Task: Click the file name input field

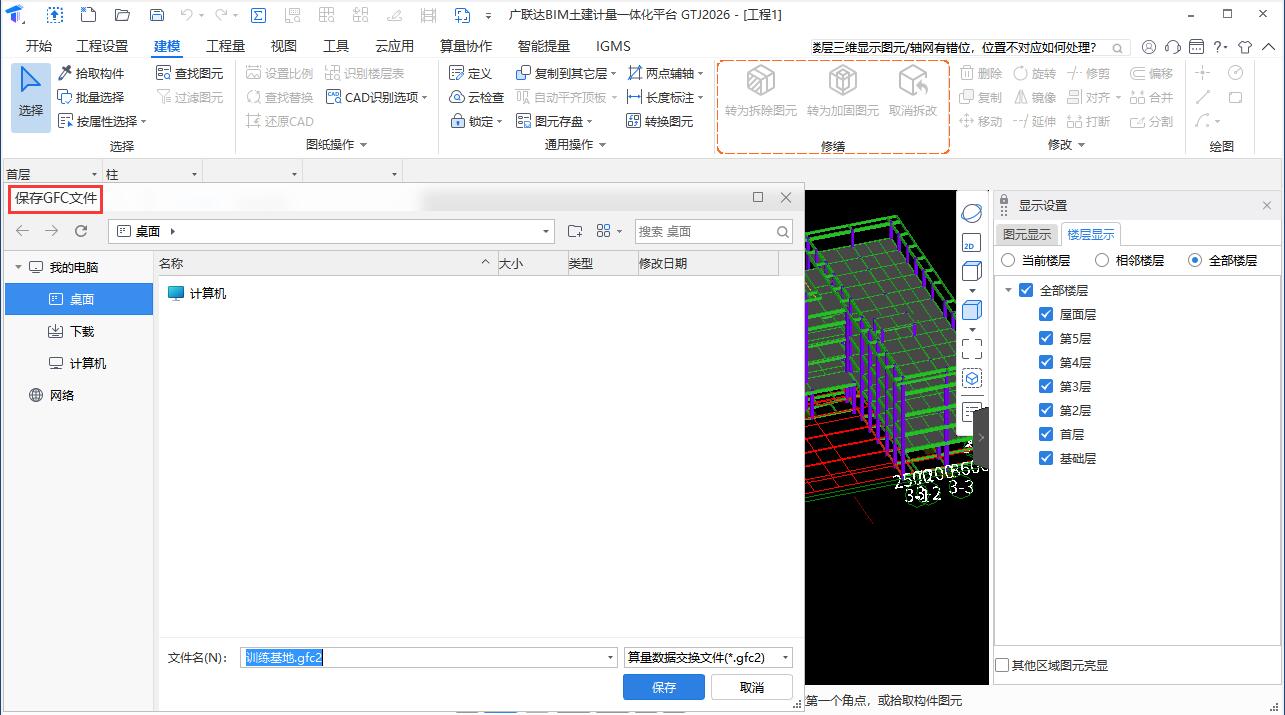Action: pos(429,657)
